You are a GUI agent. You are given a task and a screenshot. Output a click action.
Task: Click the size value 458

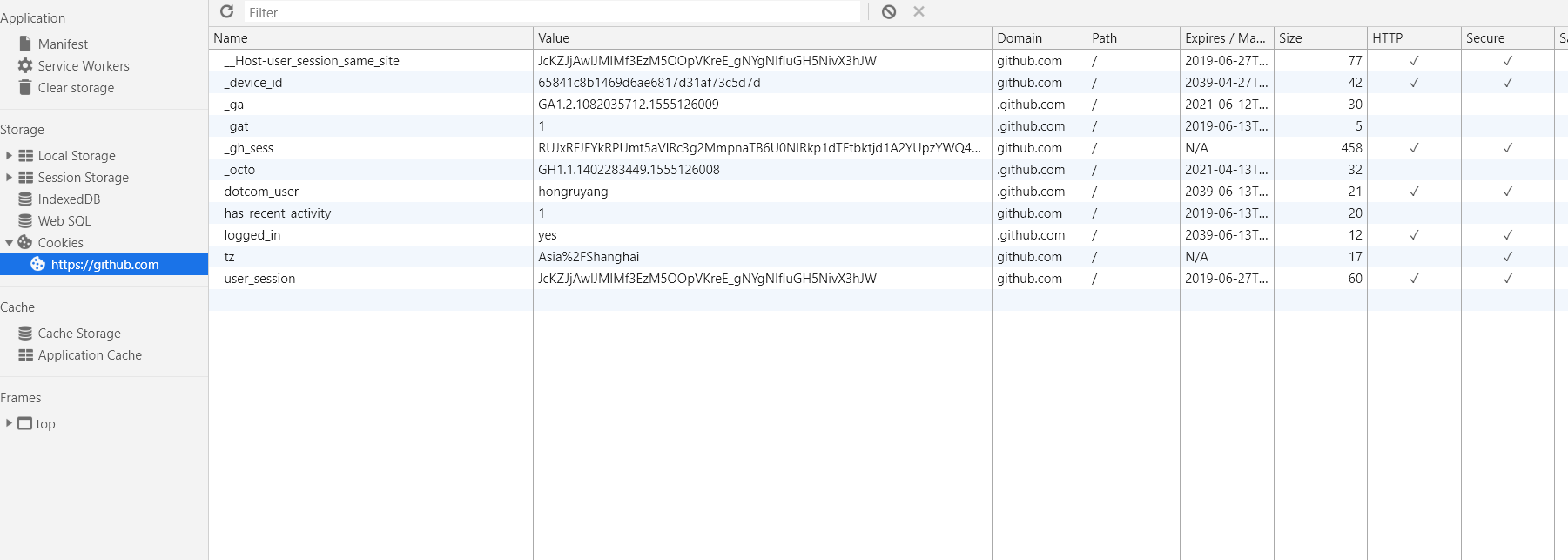tap(1351, 148)
